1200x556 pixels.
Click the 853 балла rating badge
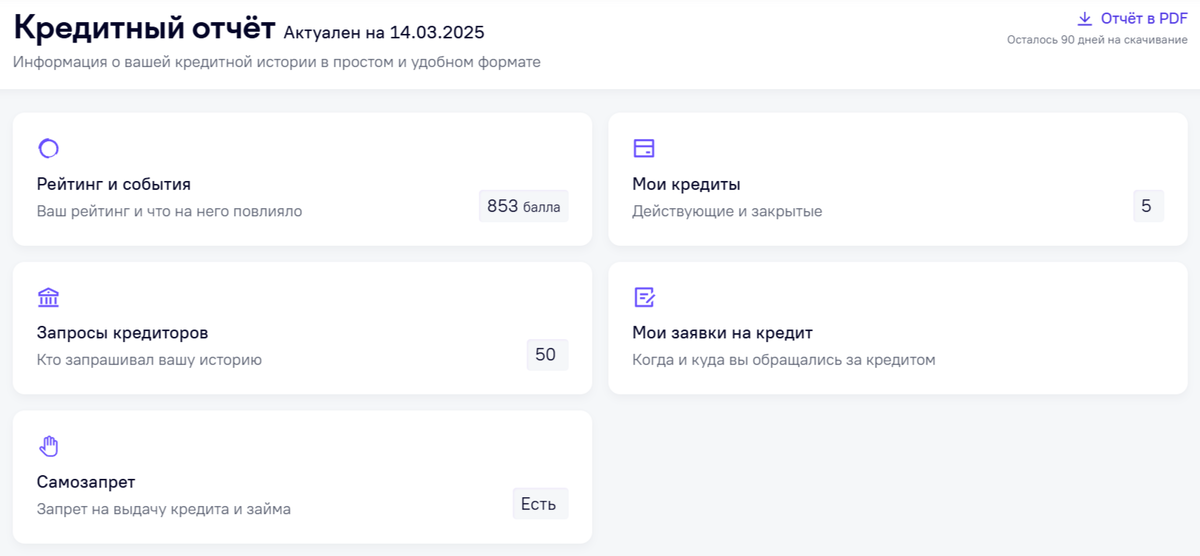pos(523,207)
